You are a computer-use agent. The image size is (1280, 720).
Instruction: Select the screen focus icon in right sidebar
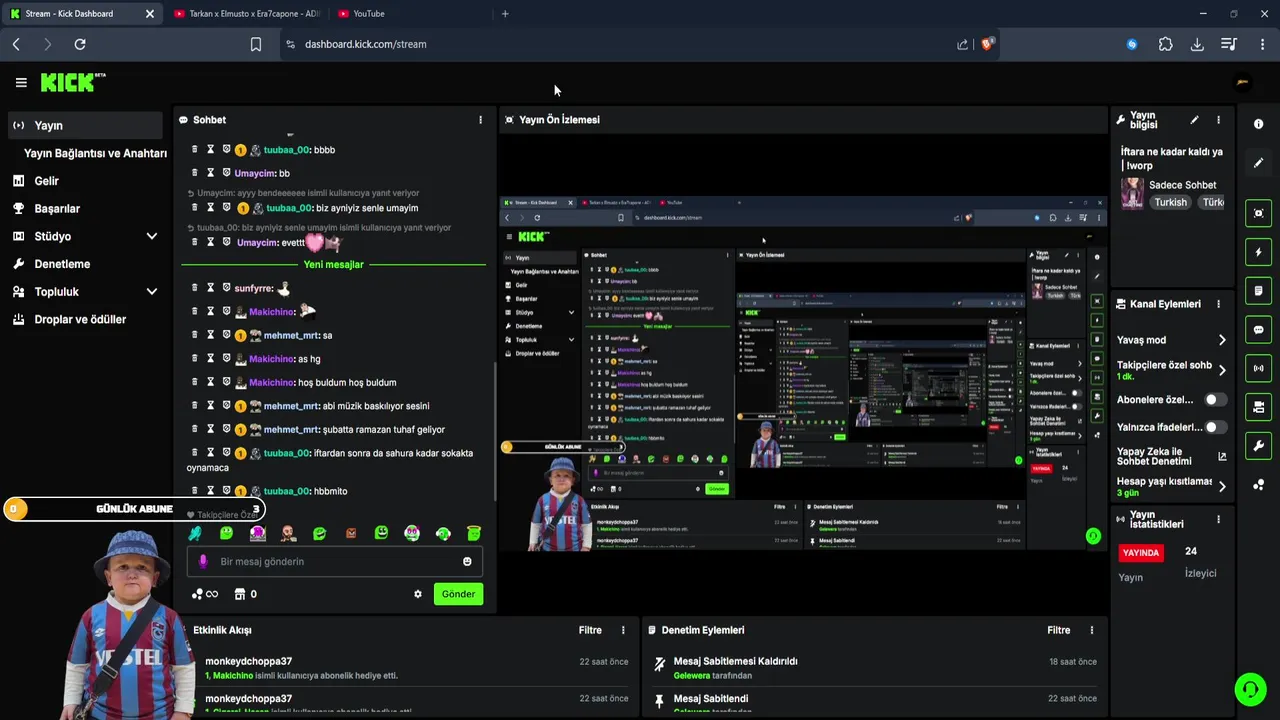[1258, 213]
